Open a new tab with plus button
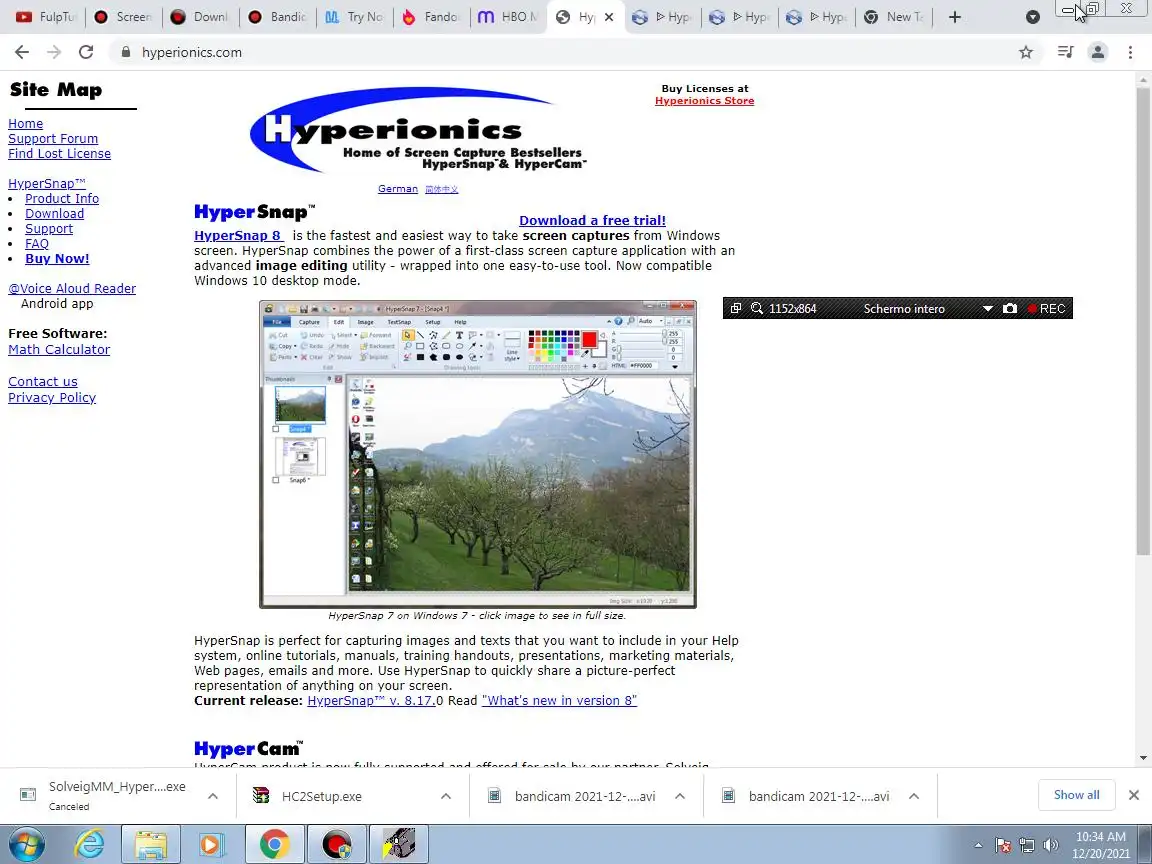Image resolution: width=1152 pixels, height=864 pixels. [954, 17]
